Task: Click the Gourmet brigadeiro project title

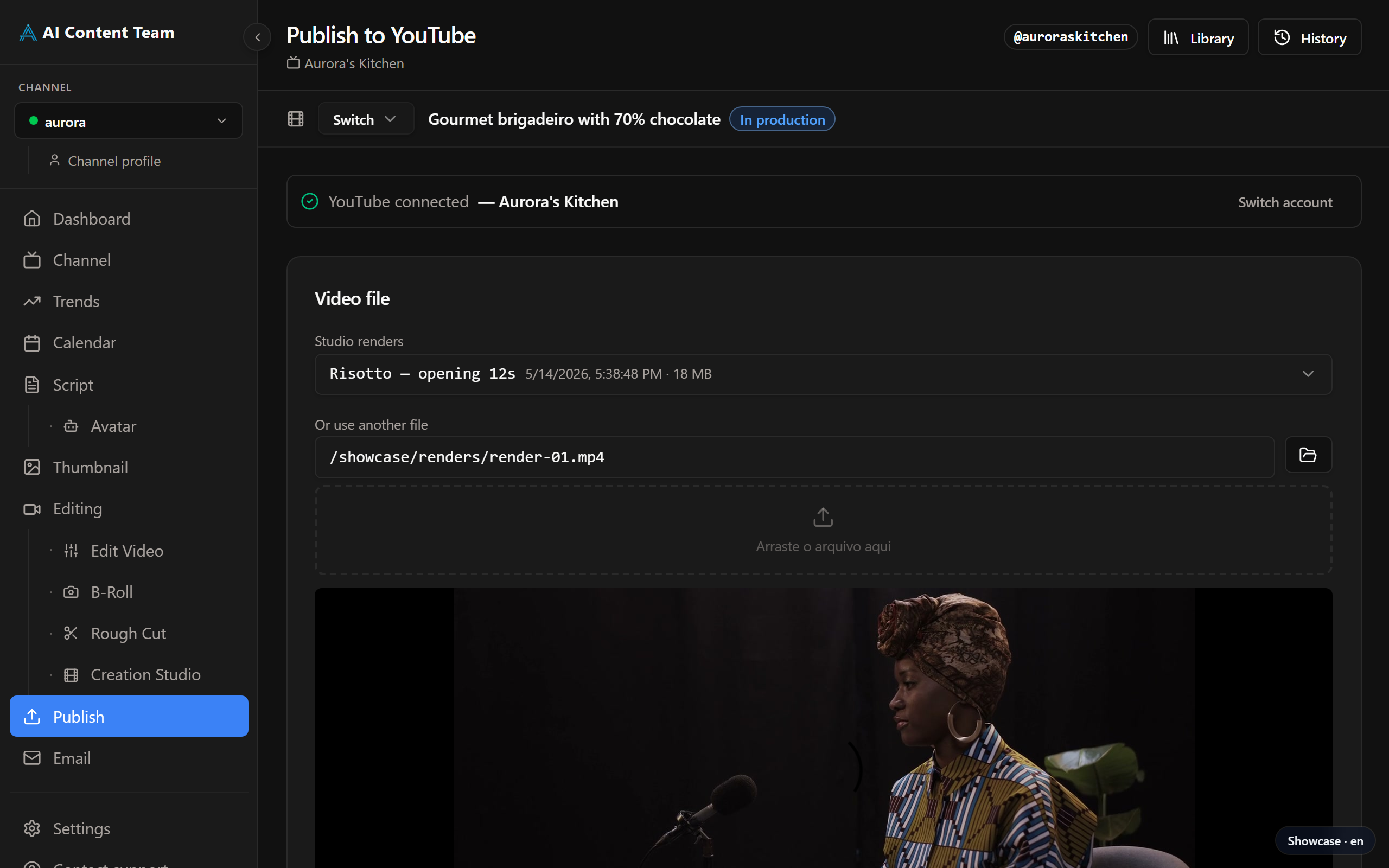Action: point(574,119)
